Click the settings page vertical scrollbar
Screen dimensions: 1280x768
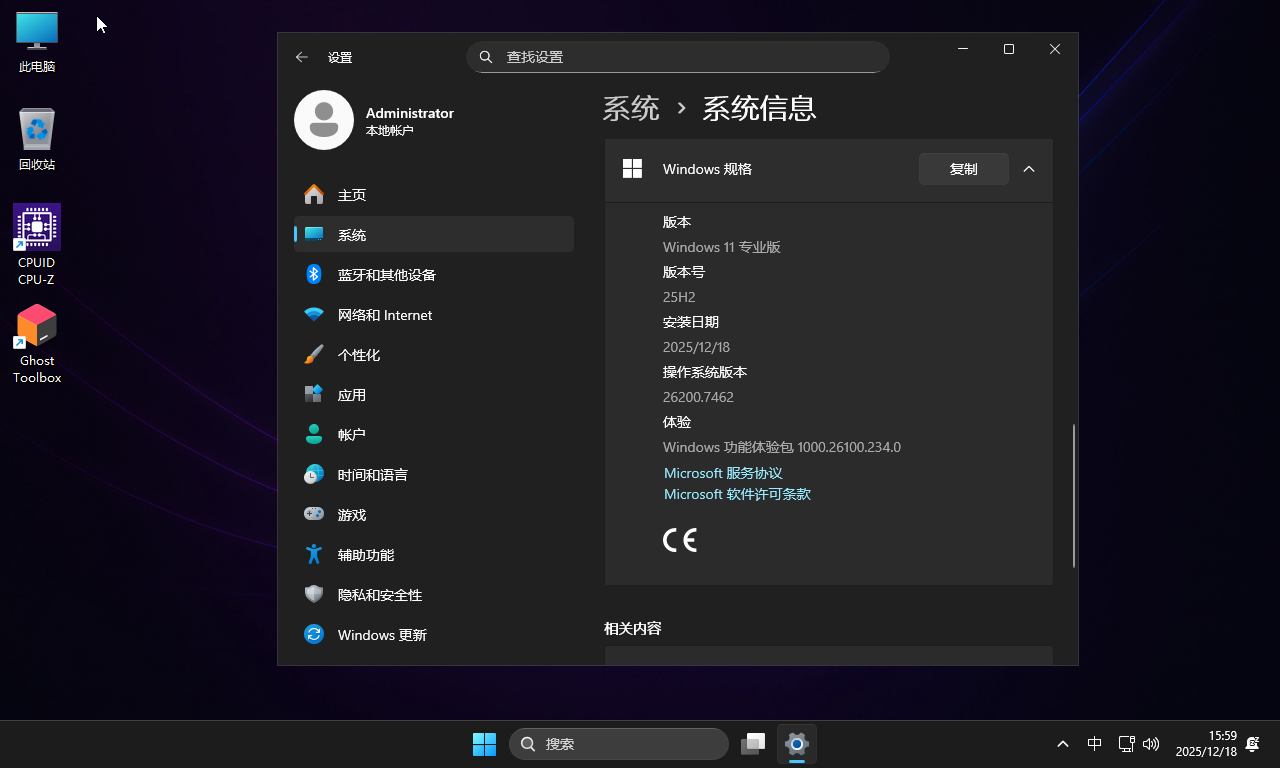[1075, 495]
